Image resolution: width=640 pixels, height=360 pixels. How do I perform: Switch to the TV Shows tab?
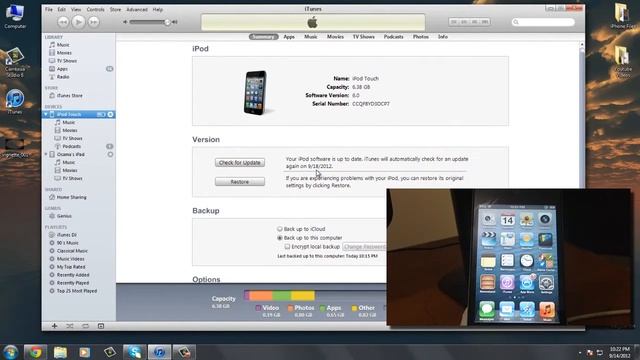click(x=364, y=37)
